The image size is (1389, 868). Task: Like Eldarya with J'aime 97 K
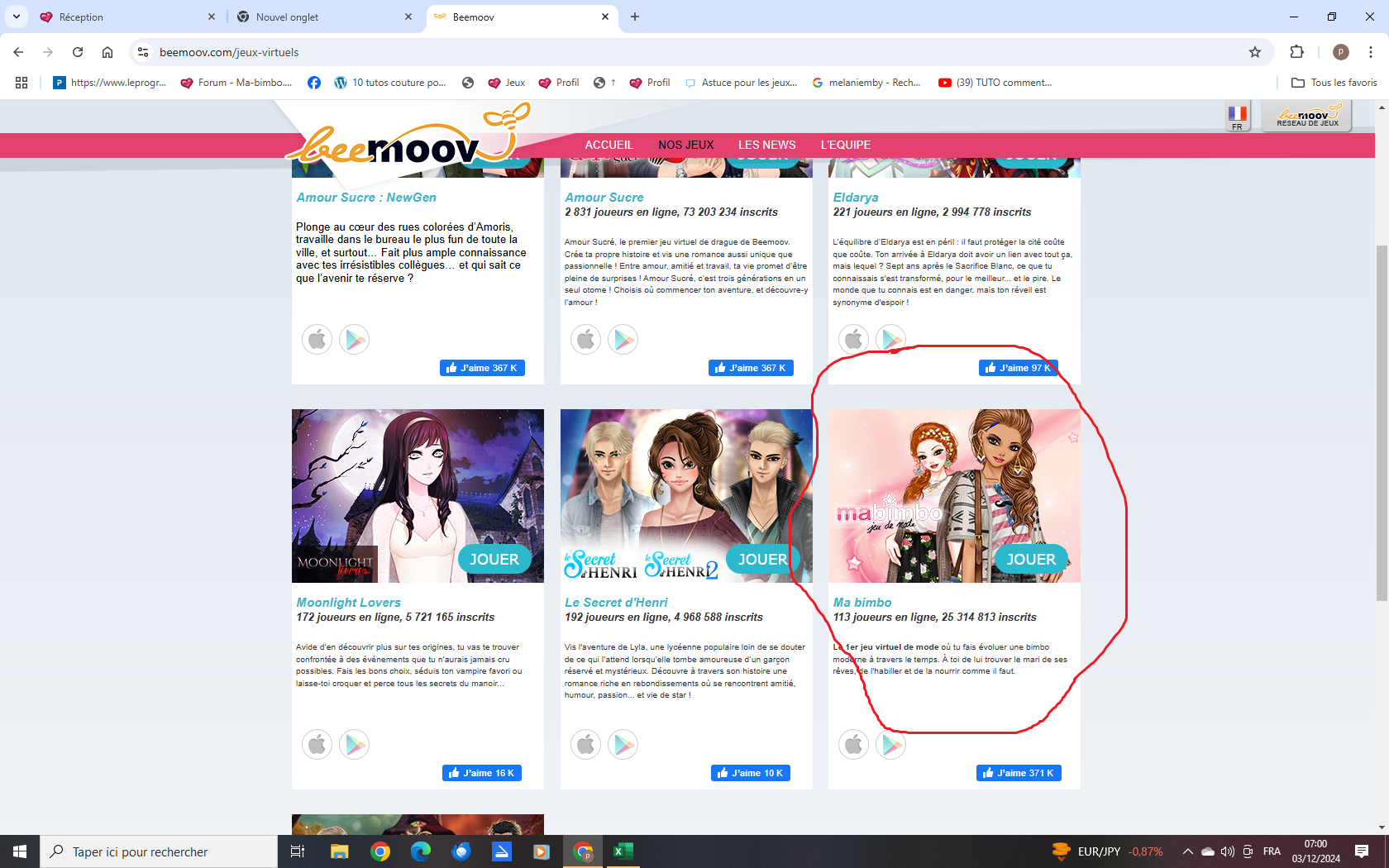[1019, 368]
